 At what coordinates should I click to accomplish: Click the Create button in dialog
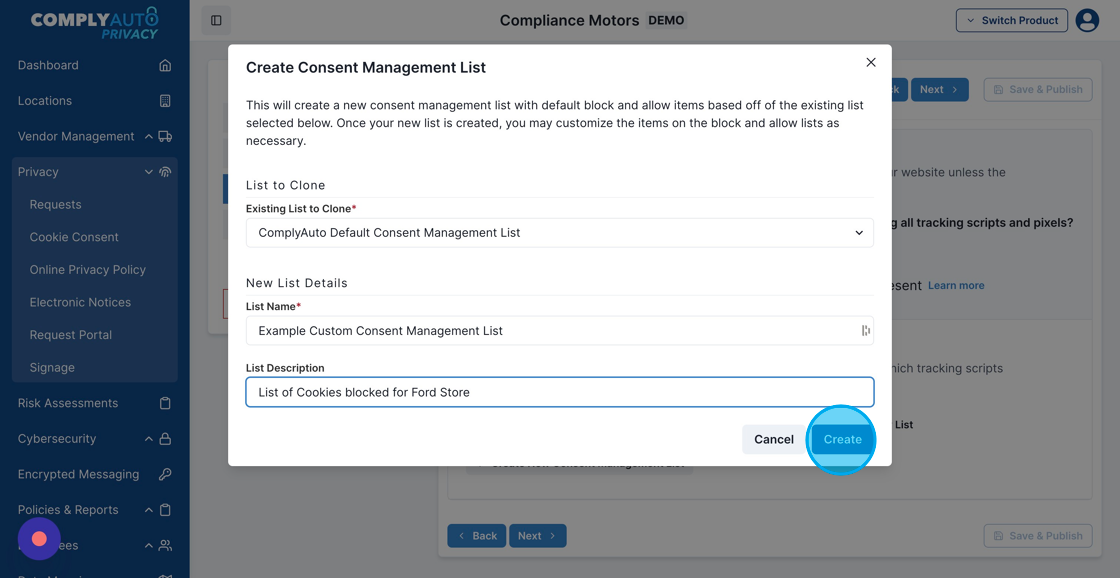pos(842,439)
